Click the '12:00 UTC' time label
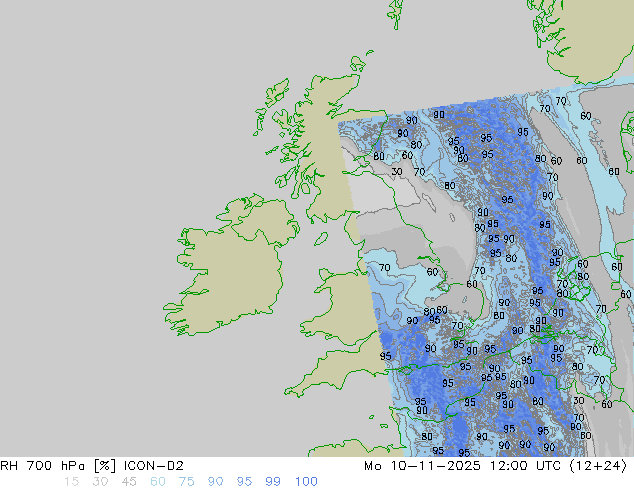 click(525, 466)
